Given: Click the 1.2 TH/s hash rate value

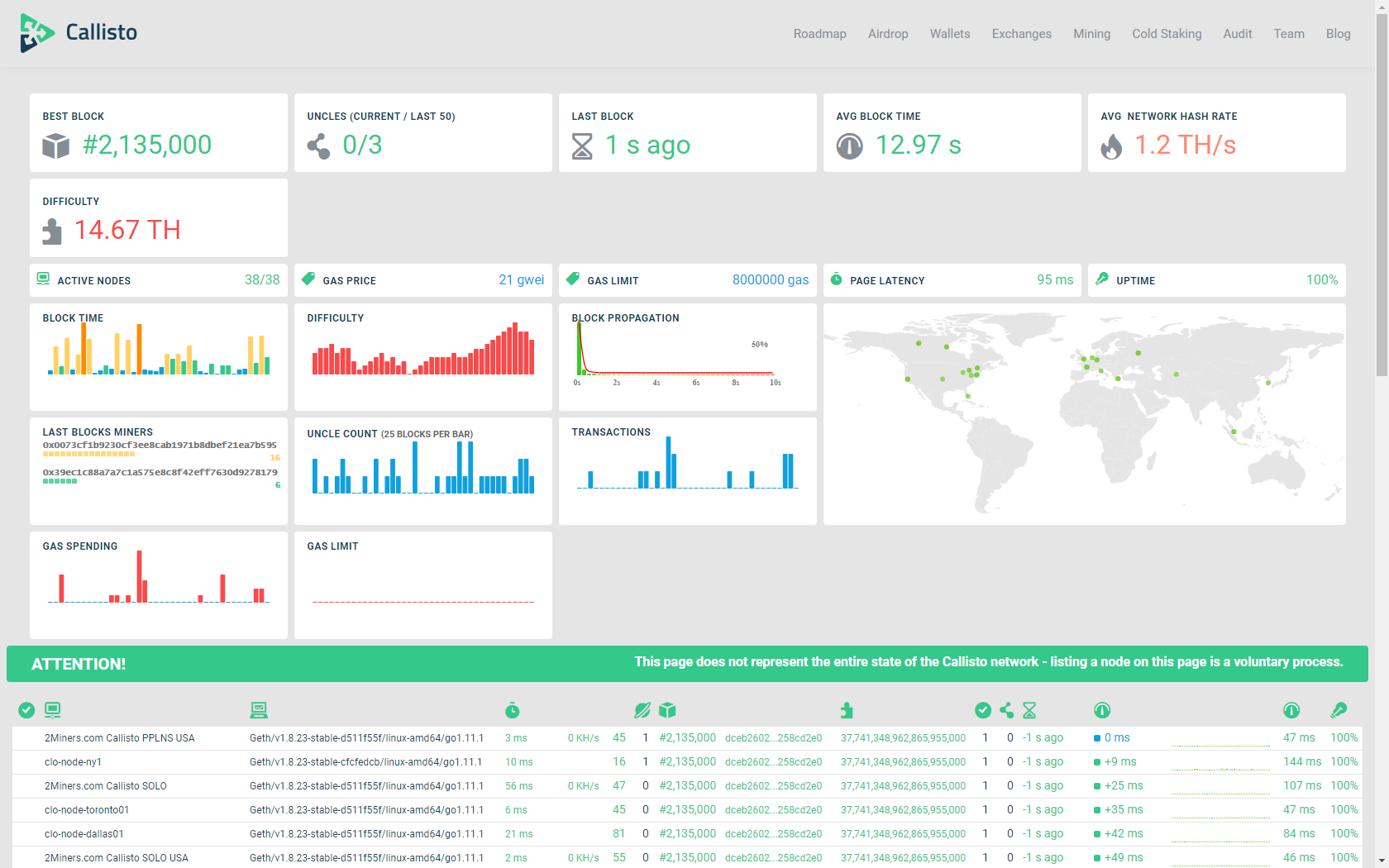Looking at the screenshot, I should click(1185, 145).
